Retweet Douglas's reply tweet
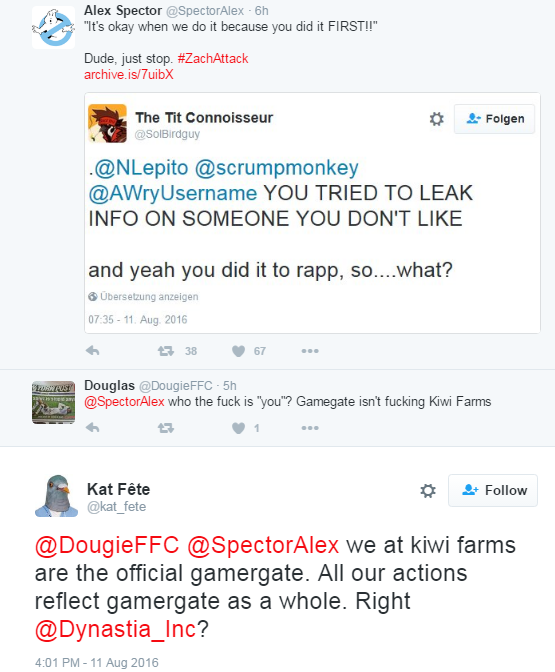 coord(165,428)
